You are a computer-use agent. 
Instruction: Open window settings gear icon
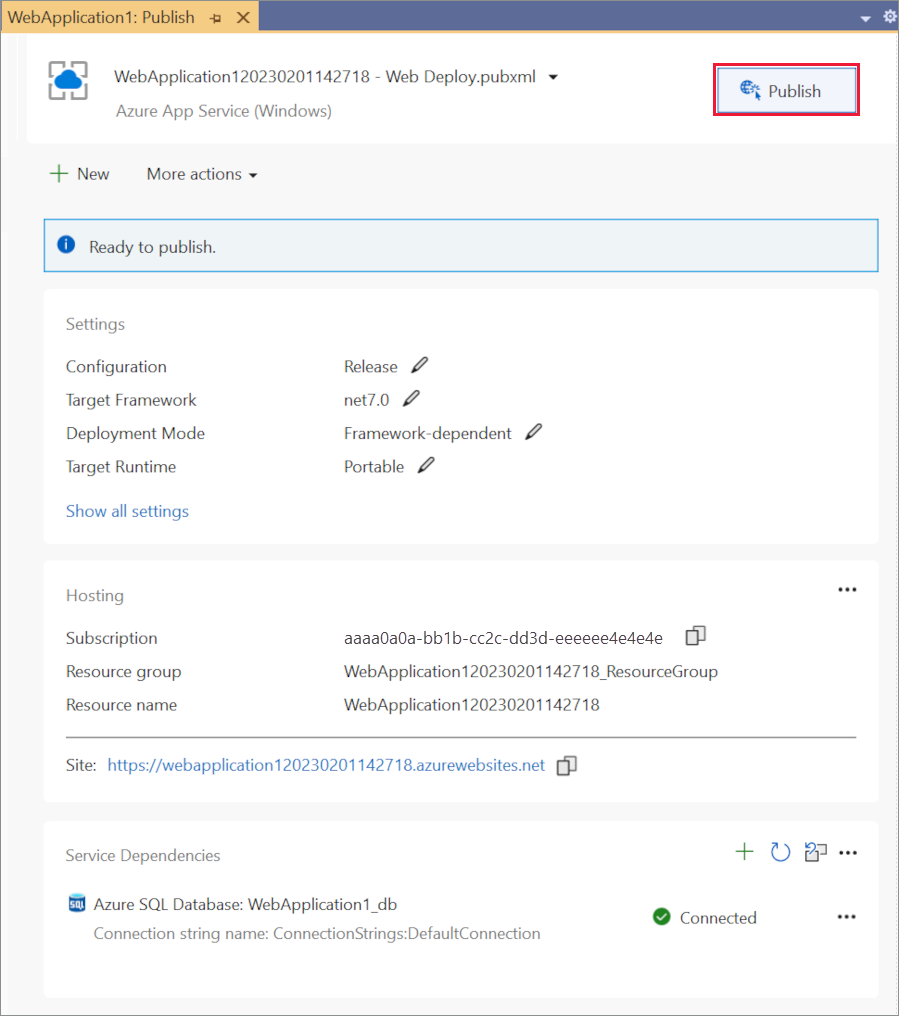[x=890, y=17]
